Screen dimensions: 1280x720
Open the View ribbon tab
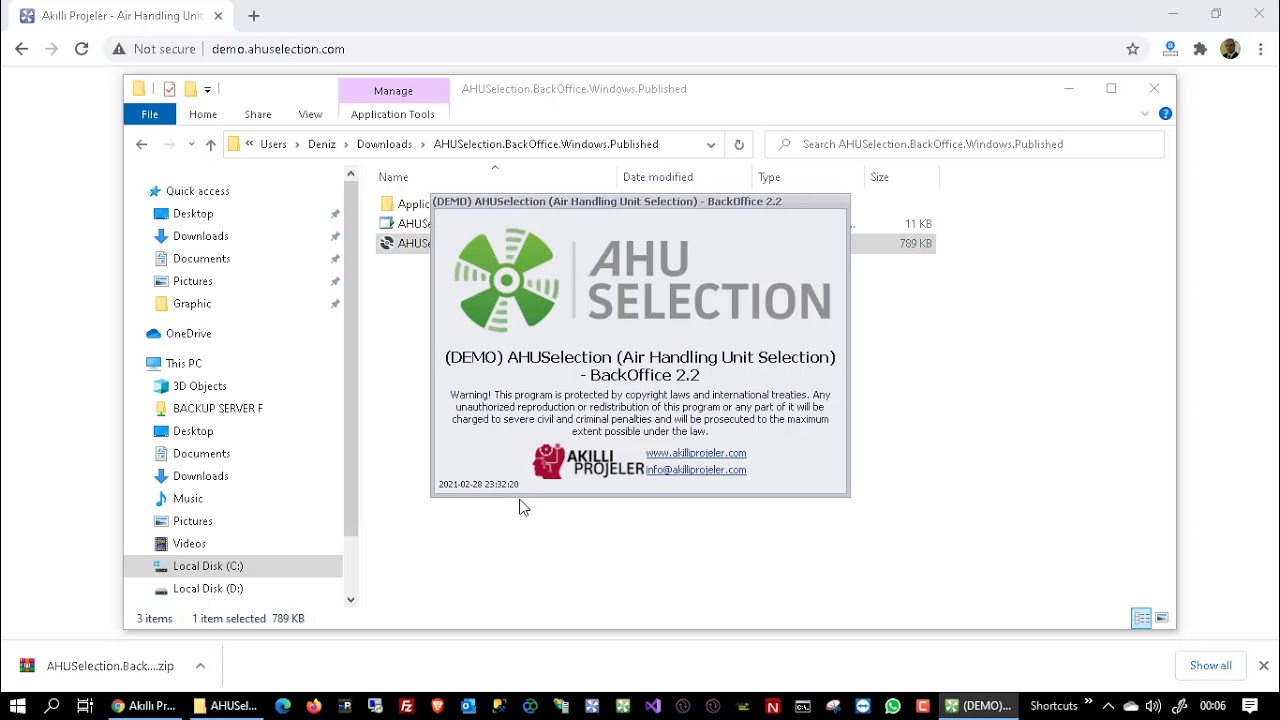click(x=310, y=114)
